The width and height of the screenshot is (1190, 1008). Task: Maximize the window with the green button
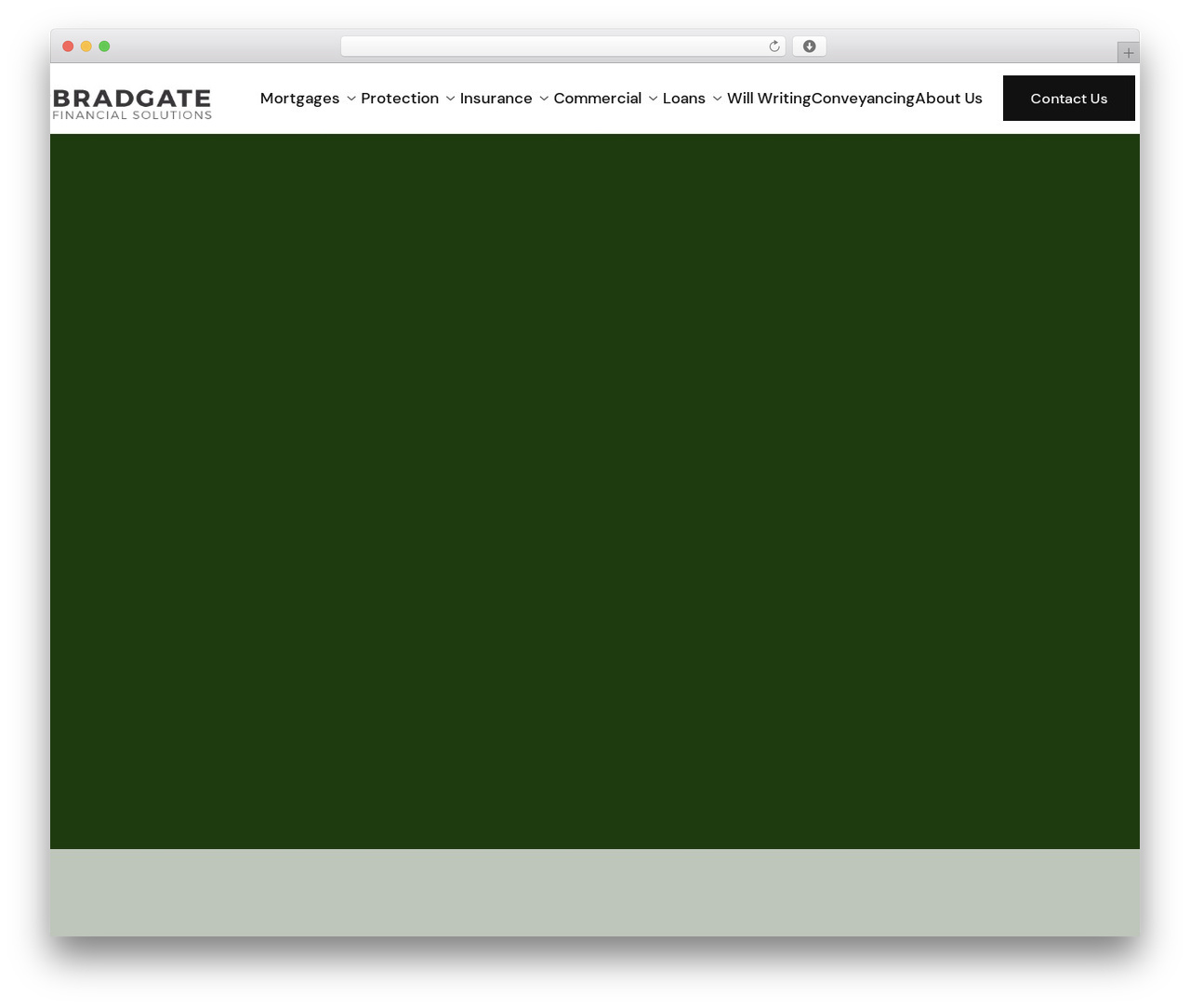tap(104, 46)
